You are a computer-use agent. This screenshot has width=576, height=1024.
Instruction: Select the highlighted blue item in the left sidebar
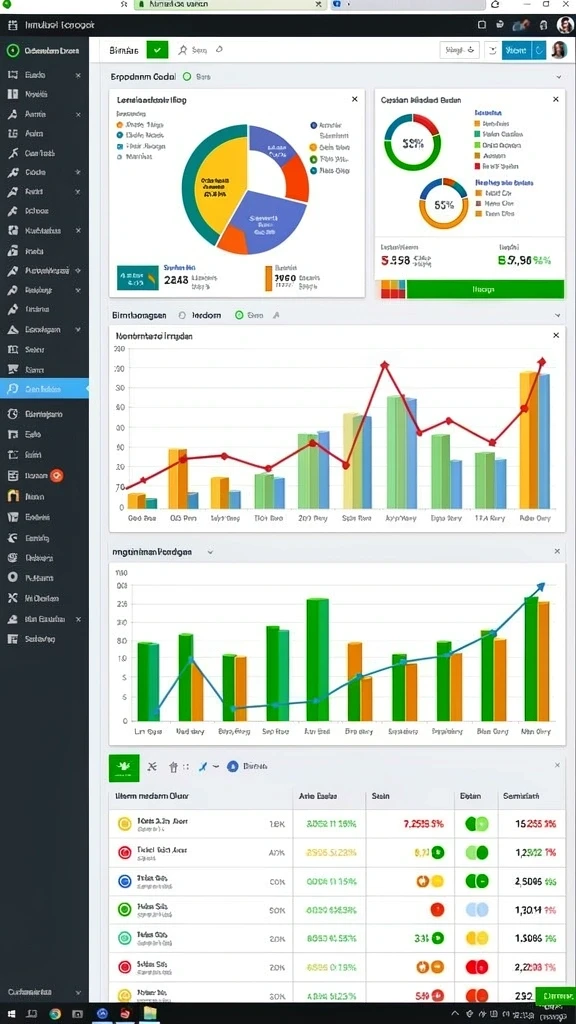tap(44, 389)
